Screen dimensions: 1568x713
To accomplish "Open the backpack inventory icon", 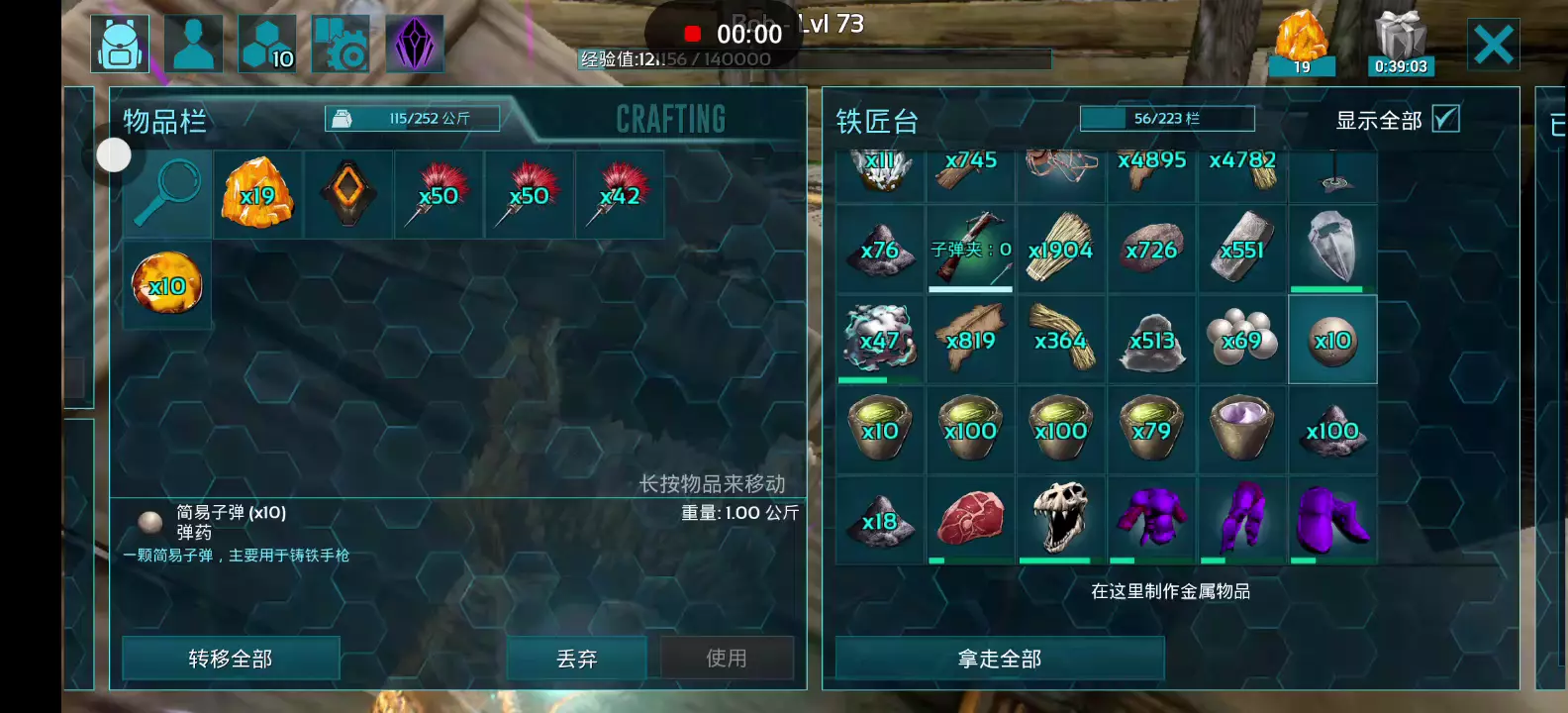I will coord(120,44).
